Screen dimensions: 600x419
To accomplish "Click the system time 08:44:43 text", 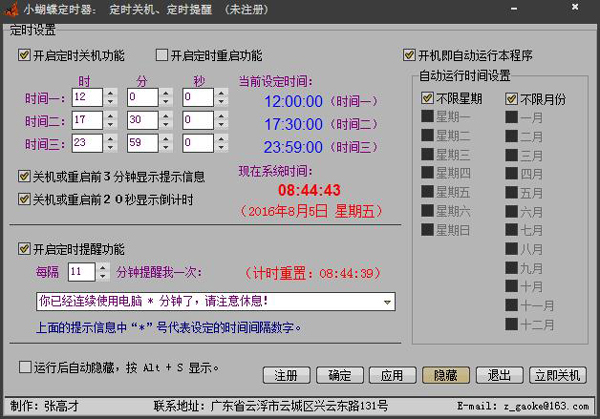I will tap(309, 190).
